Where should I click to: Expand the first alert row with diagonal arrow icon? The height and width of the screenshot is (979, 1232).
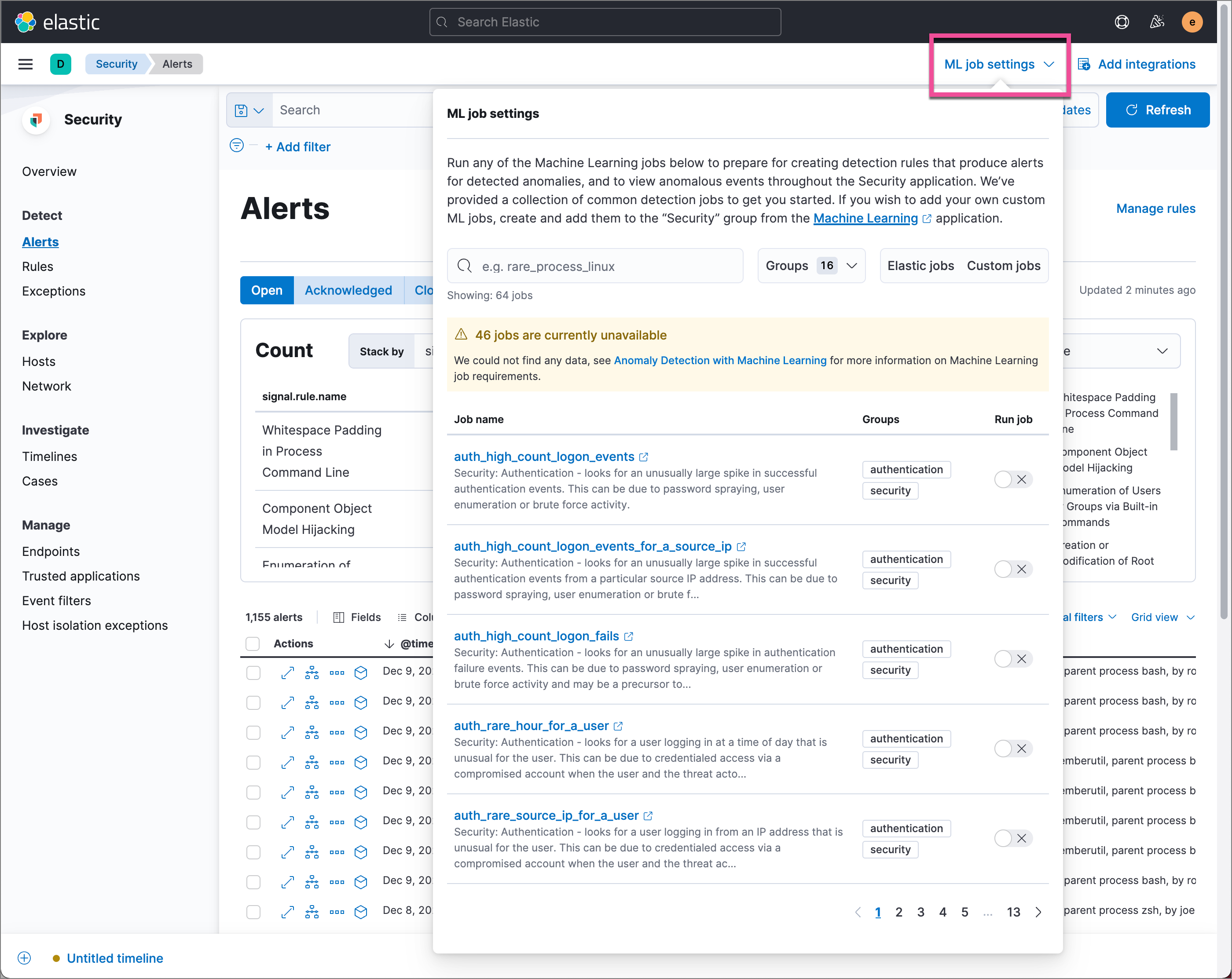click(x=287, y=673)
